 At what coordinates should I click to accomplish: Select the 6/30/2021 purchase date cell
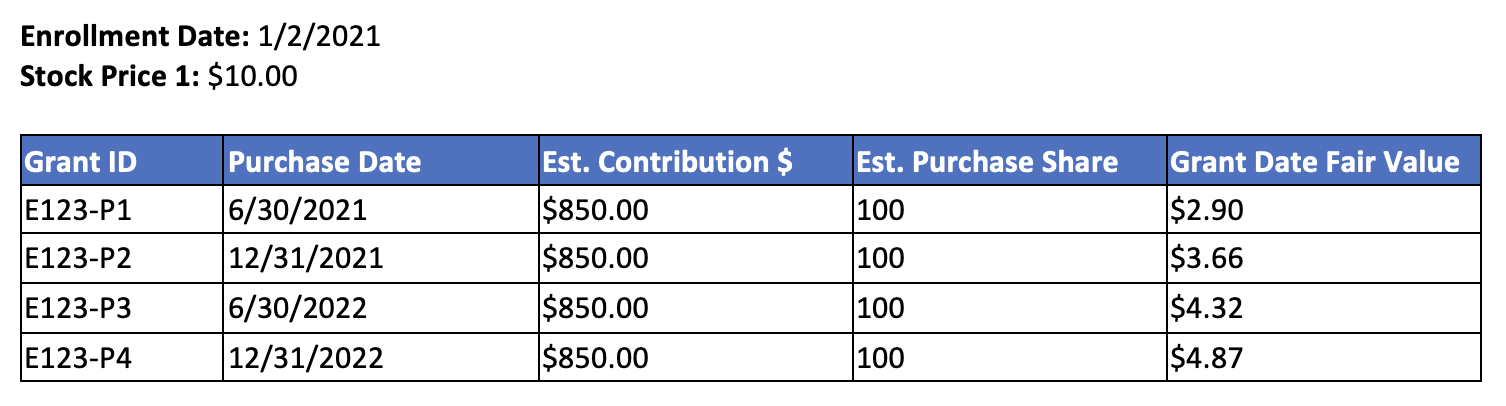pos(380,210)
